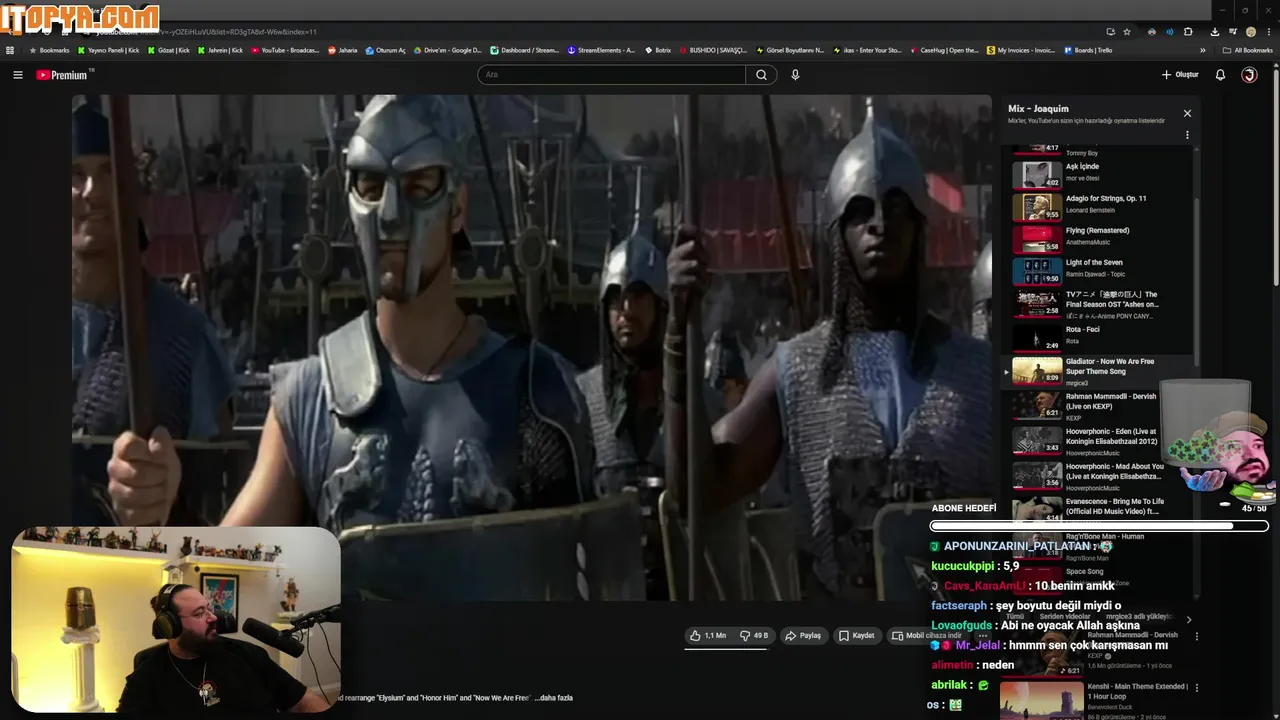The image size is (1280, 720).
Task: Play Adagio for Strings, Op. 11
Action: pyautogui.click(x=1100, y=206)
